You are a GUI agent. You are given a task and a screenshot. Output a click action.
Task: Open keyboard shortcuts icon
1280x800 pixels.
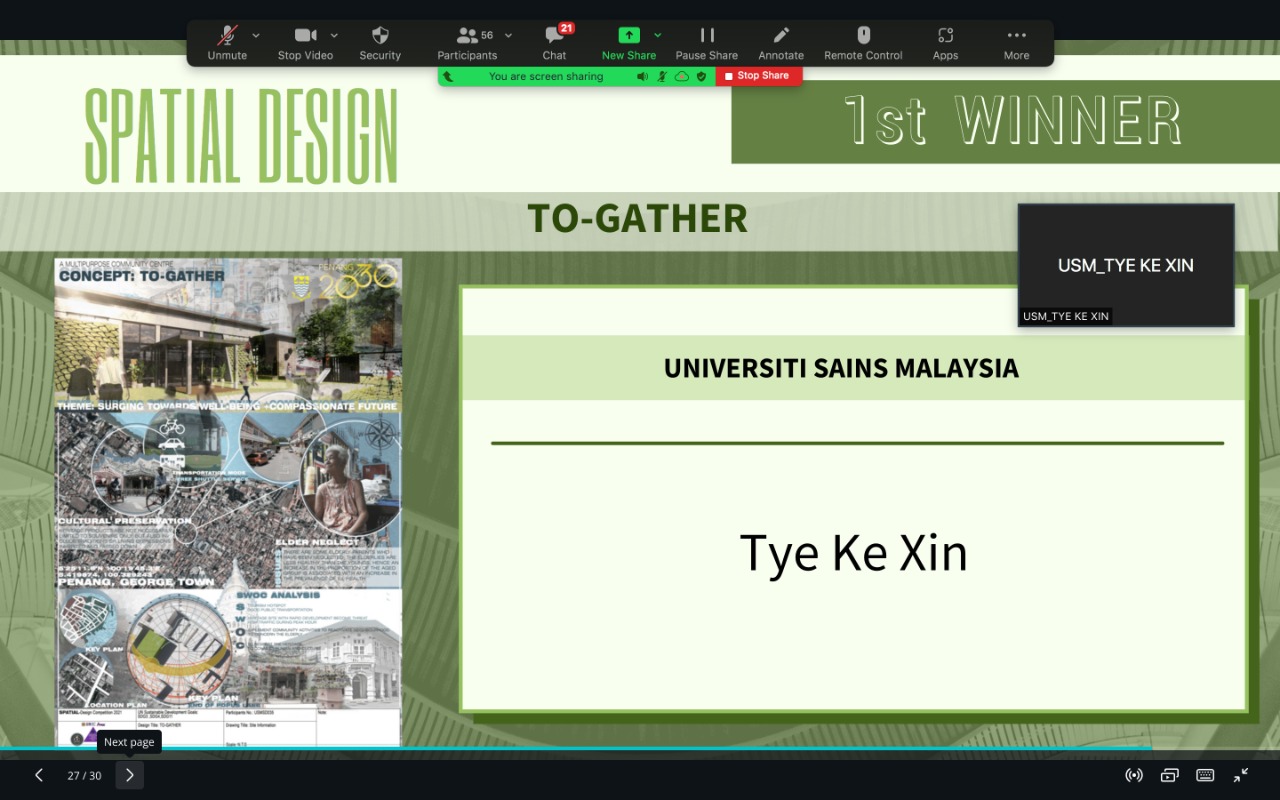click(x=1205, y=775)
